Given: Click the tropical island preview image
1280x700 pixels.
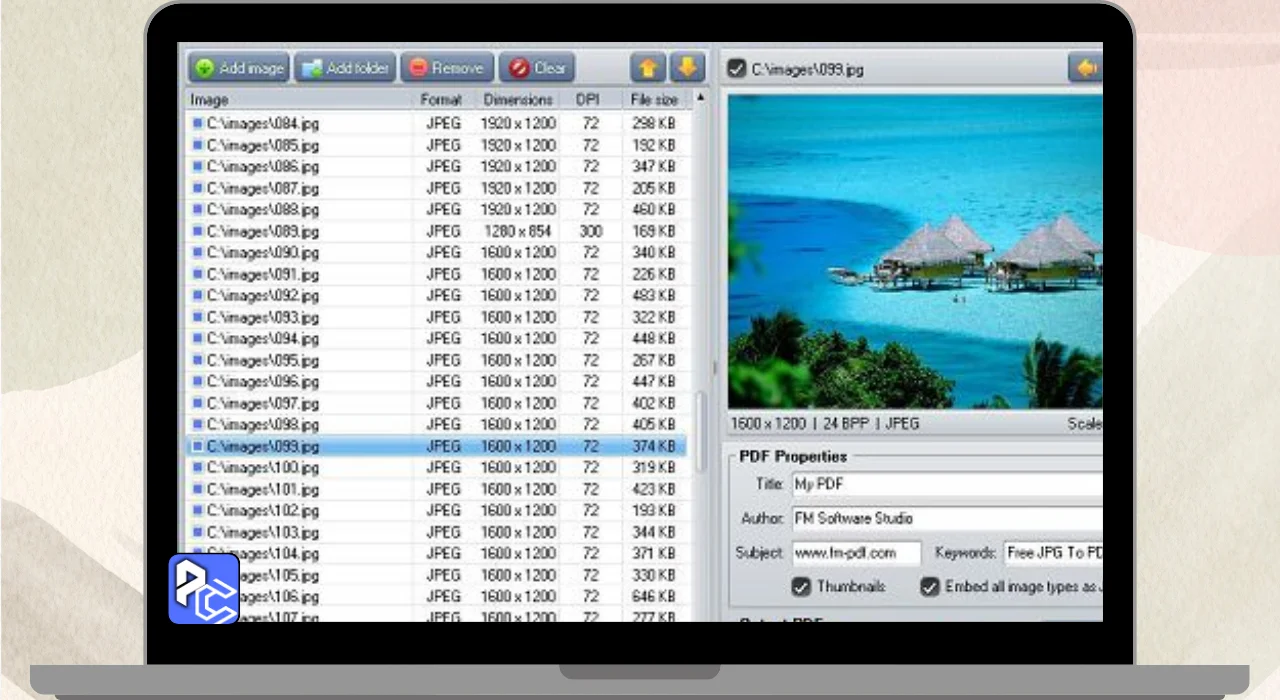Looking at the screenshot, I should click(914, 252).
